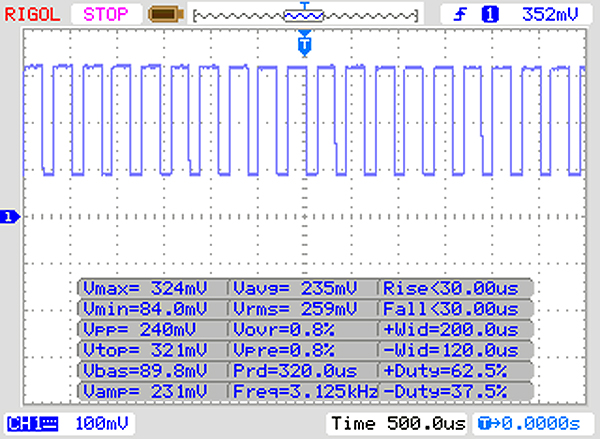Click the STOP run status indicator
Viewport: 600px width, 439px height.
click(x=106, y=15)
